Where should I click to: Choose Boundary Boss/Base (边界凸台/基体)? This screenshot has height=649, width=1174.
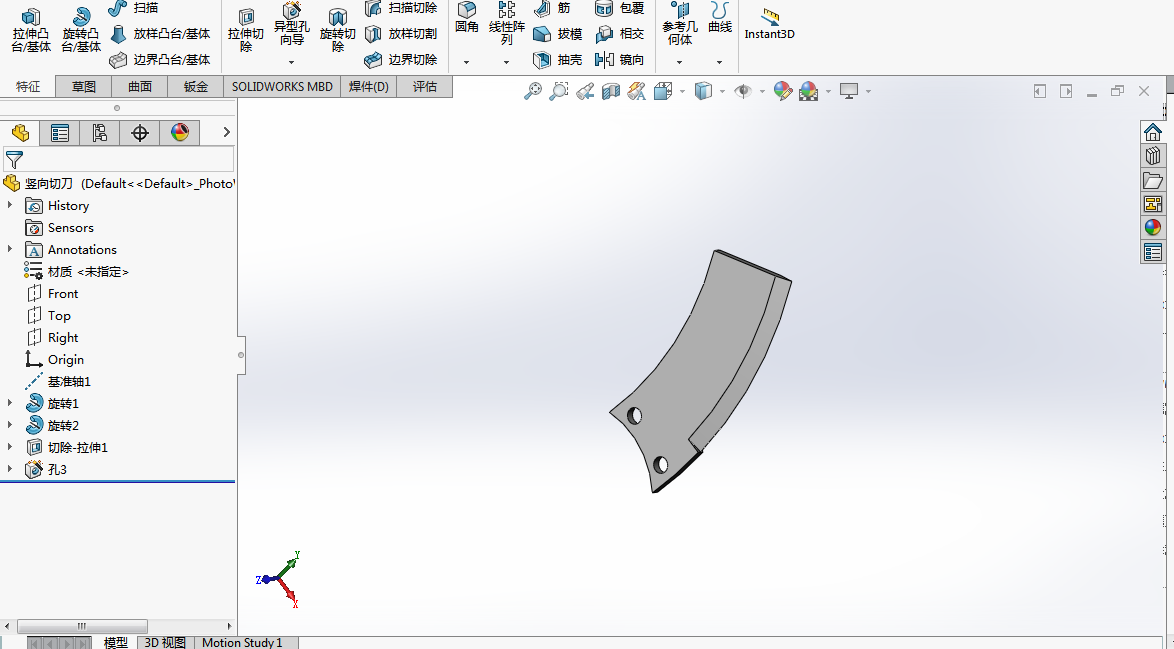(160, 60)
